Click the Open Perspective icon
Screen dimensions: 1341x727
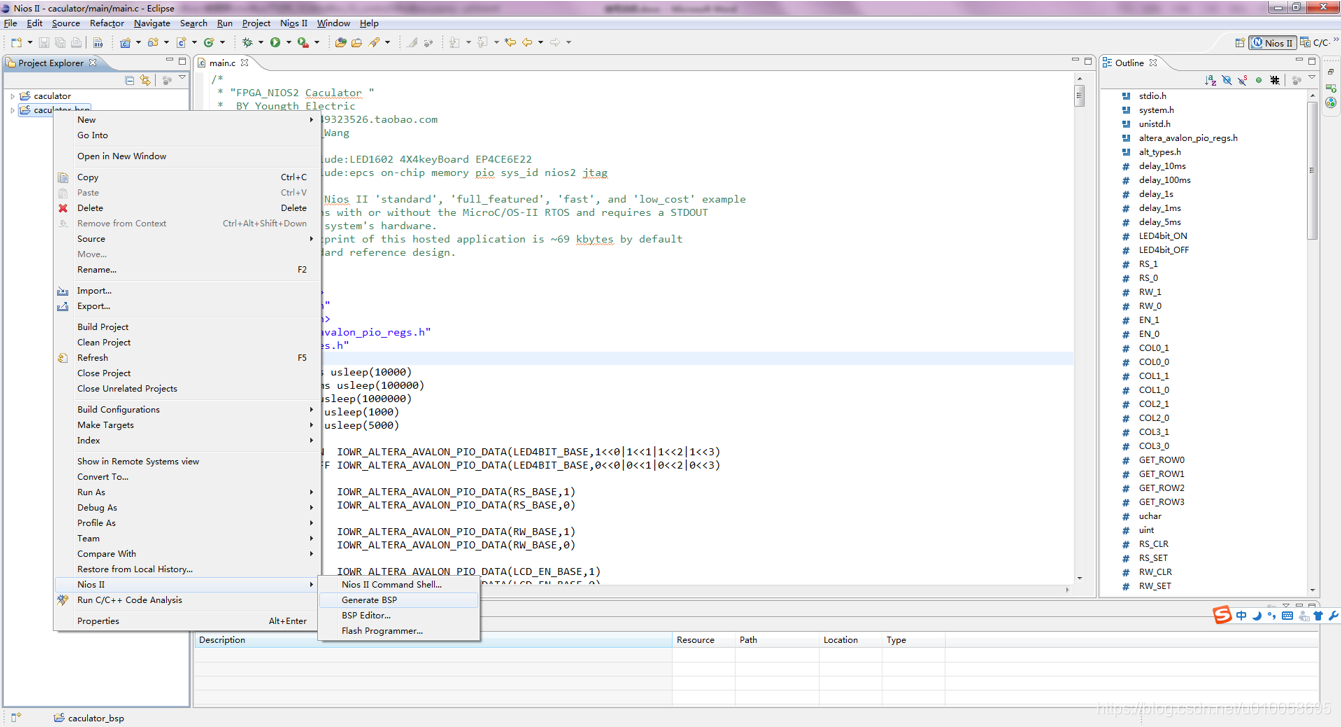coord(1240,43)
